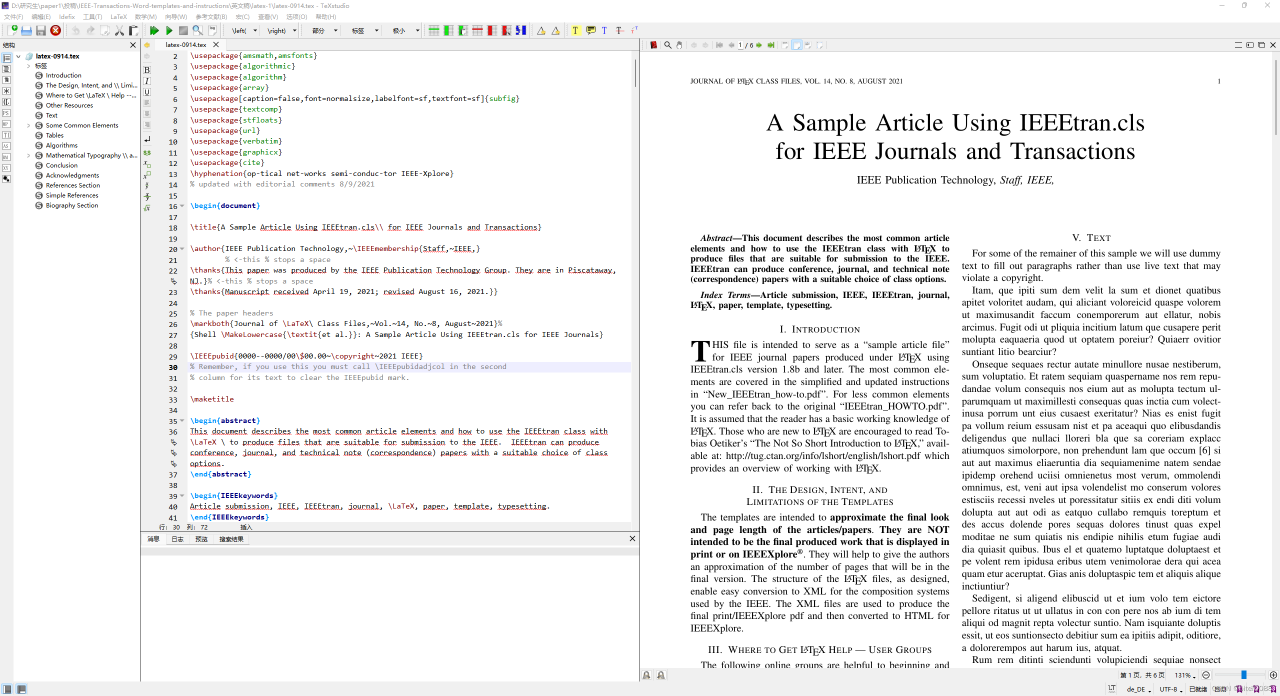Open the LaTeX menu

click(119, 17)
